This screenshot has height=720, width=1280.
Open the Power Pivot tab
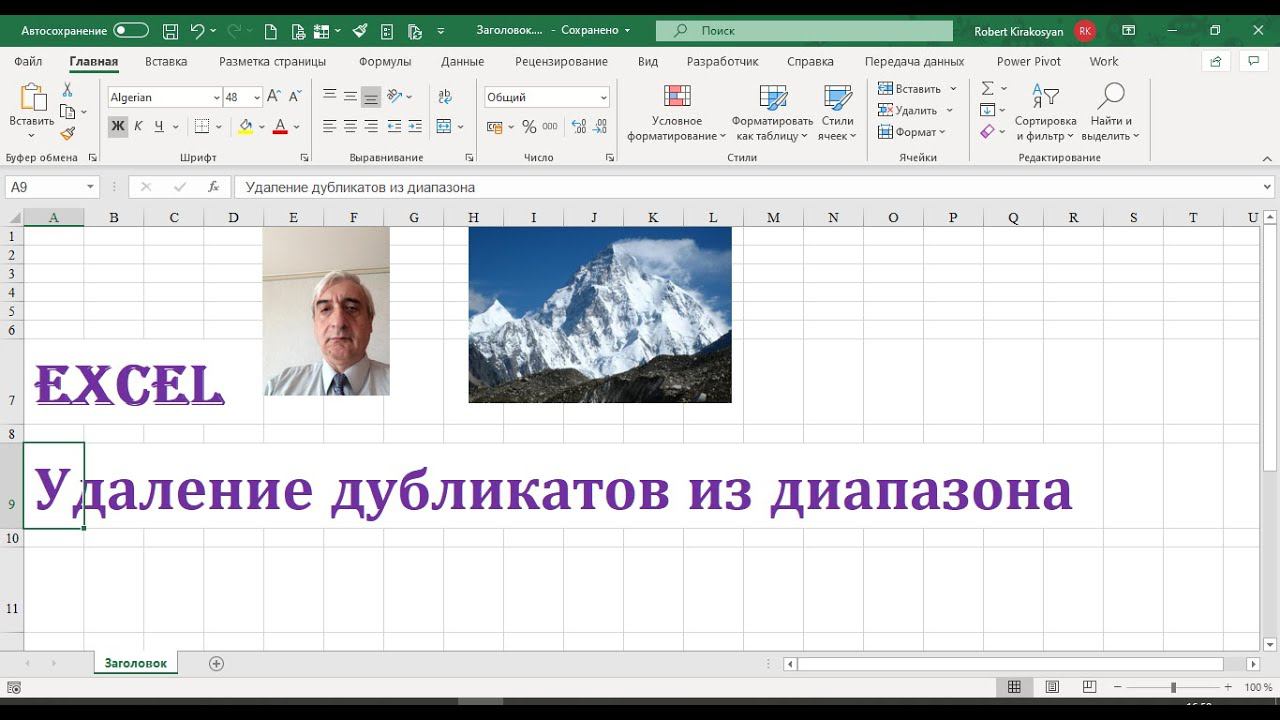(x=1029, y=61)
